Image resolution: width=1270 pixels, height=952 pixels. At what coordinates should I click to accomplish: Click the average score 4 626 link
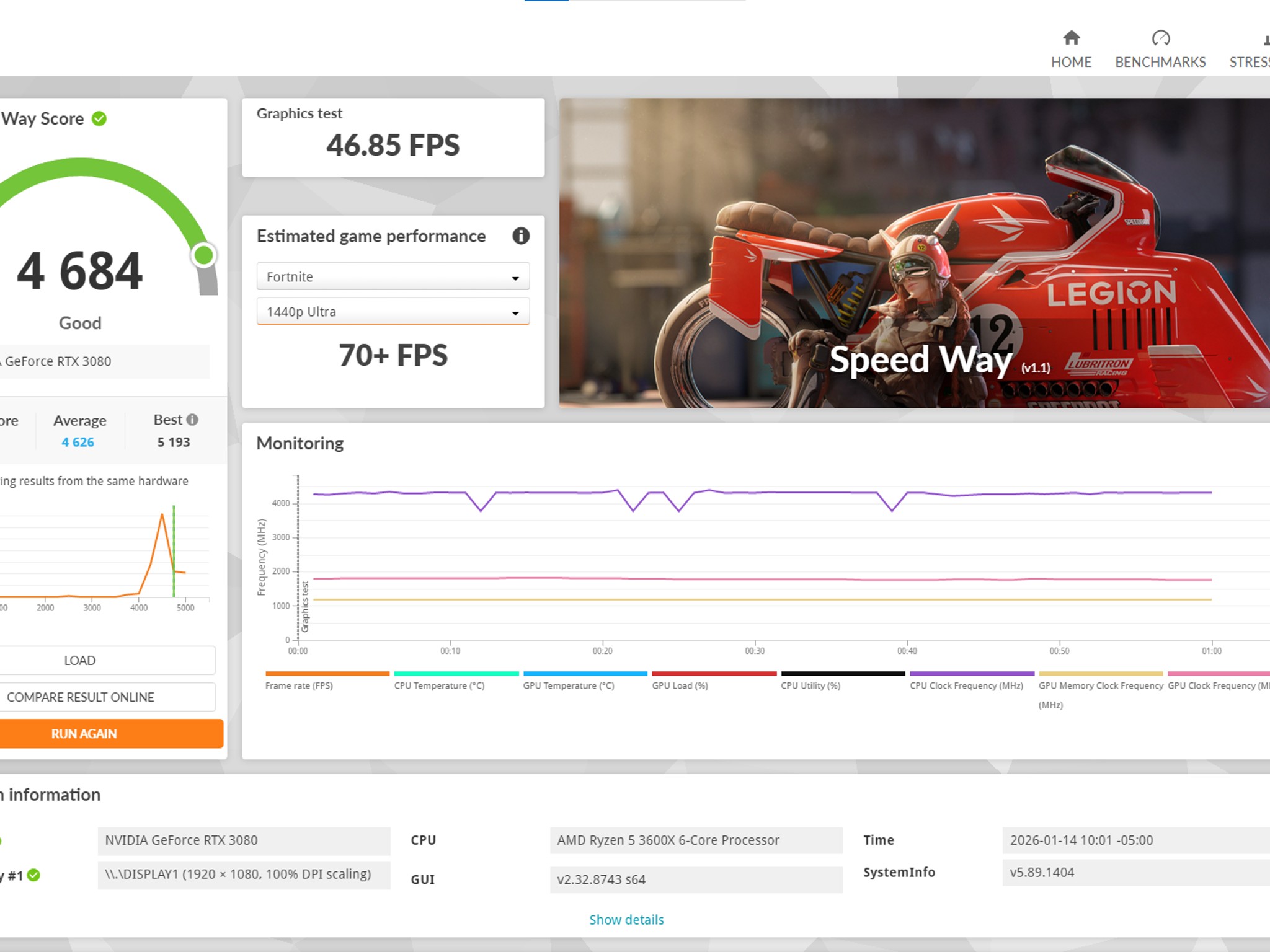click(78, 442)
